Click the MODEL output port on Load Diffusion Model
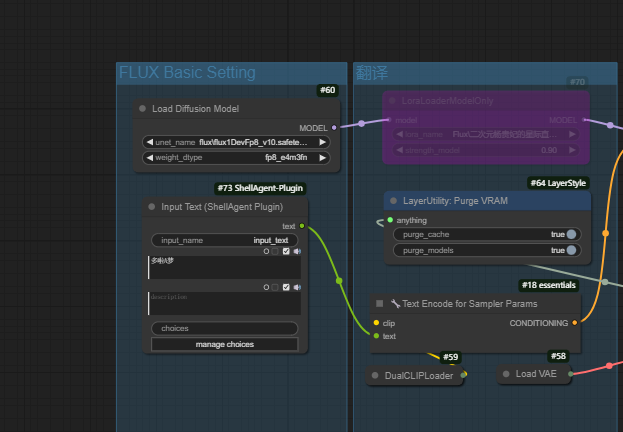Screen dimensions: 623x432 334,128
